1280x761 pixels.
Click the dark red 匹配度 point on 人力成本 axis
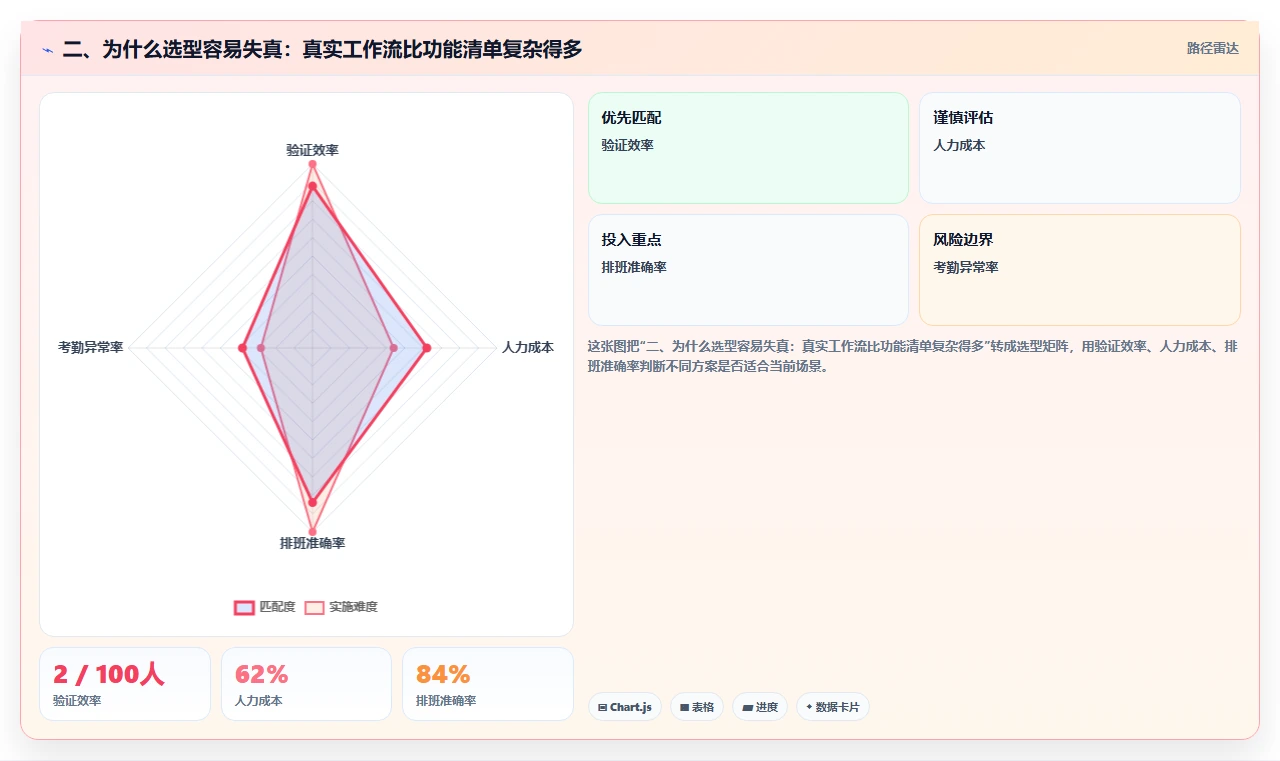(427, 348)
